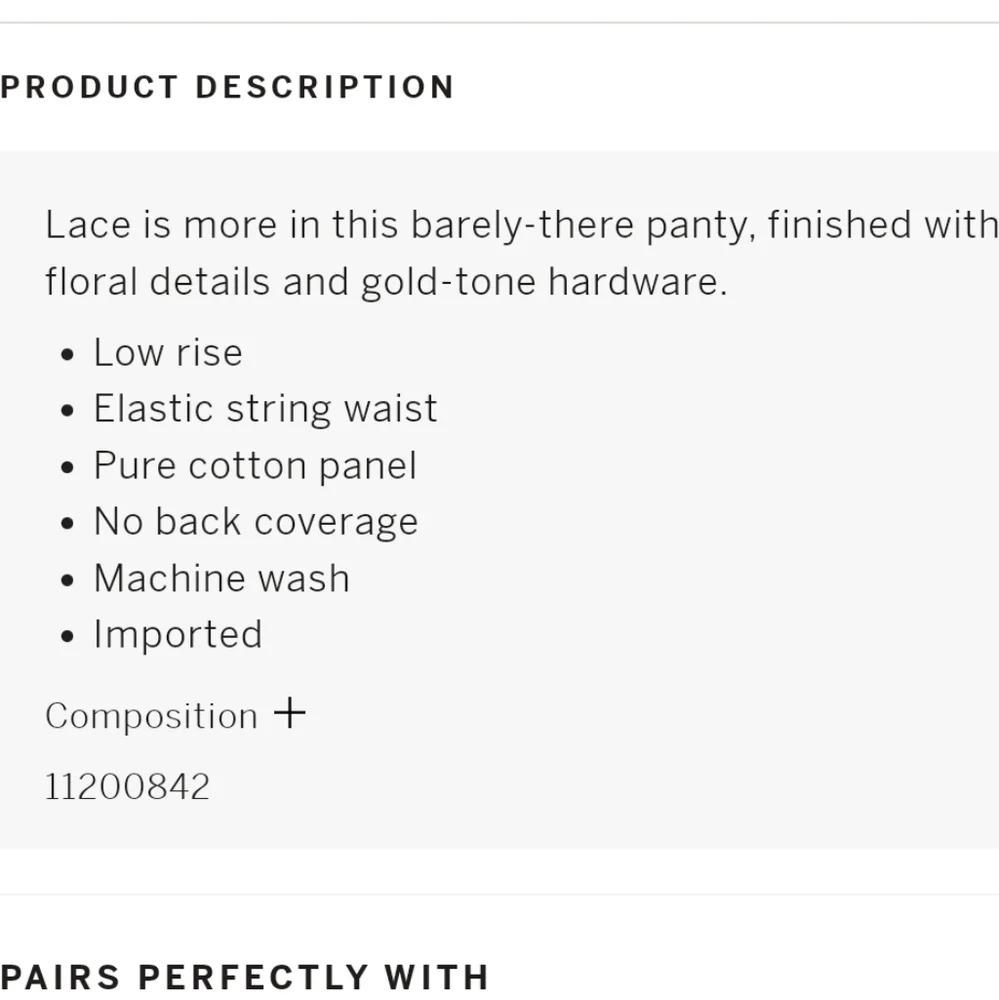Click the bullet dot before Pure cotton panel
999x1000 pixels.
[x=67, y=468]
